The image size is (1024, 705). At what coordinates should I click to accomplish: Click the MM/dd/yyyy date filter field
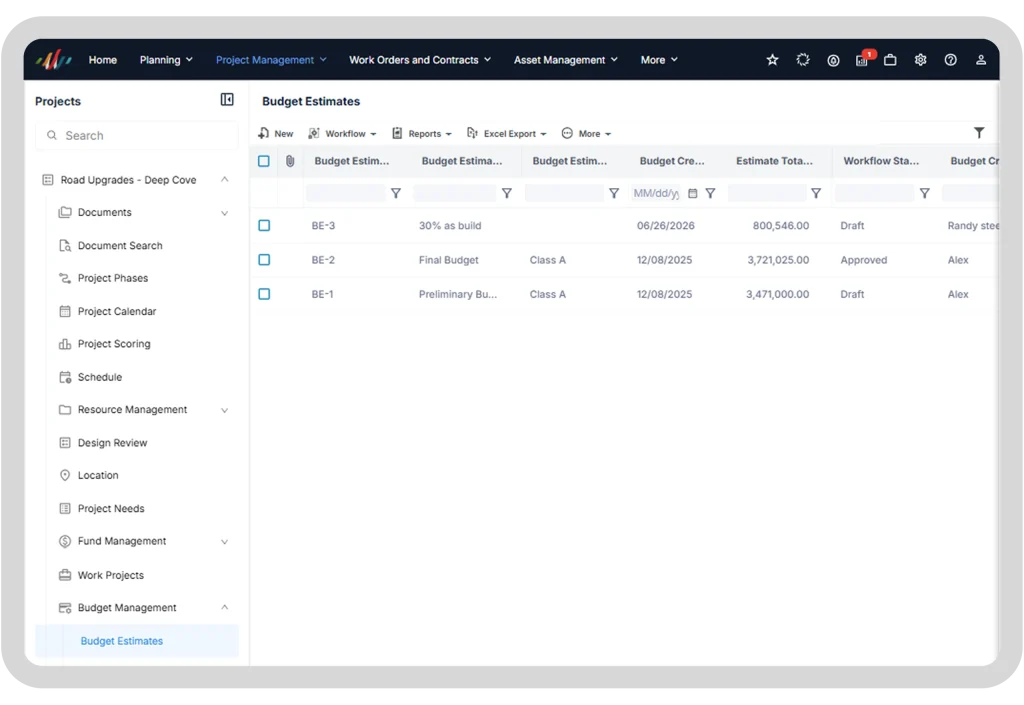click(x=656, y=193)
